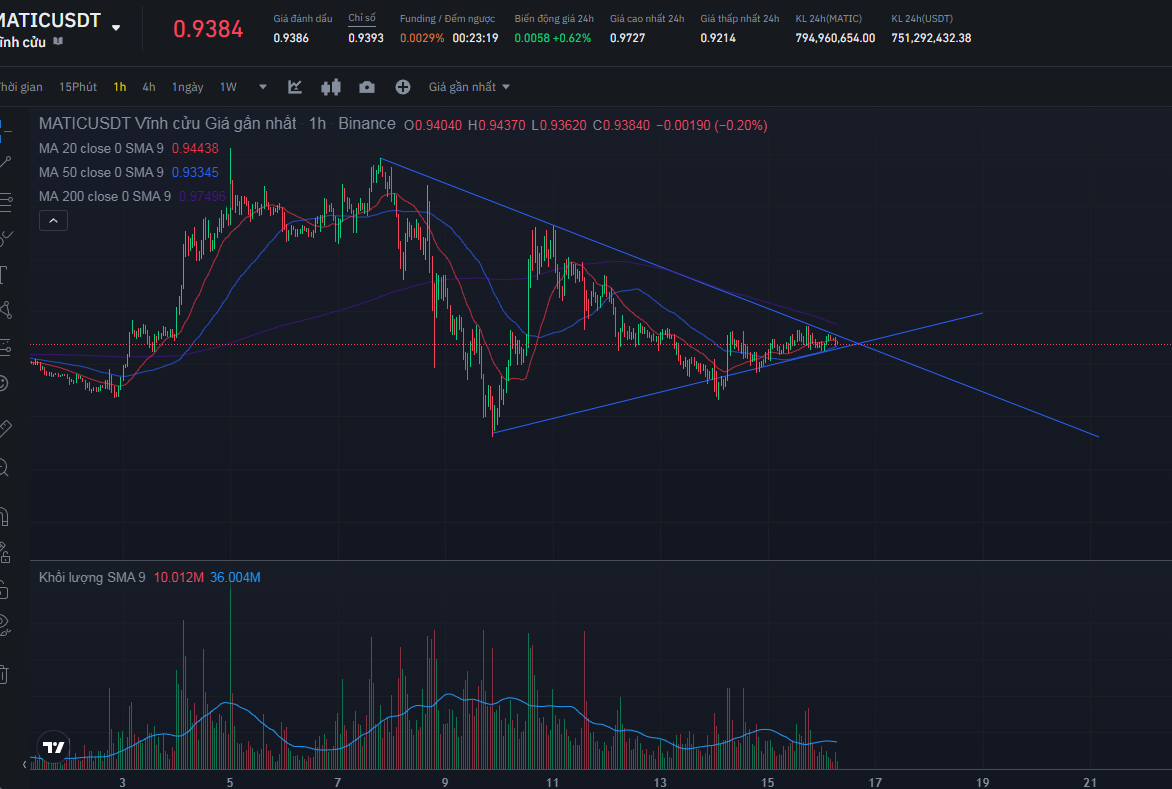Select the MA 50 close indicator legend
The image size is (1172, 789).
[101, 172]
